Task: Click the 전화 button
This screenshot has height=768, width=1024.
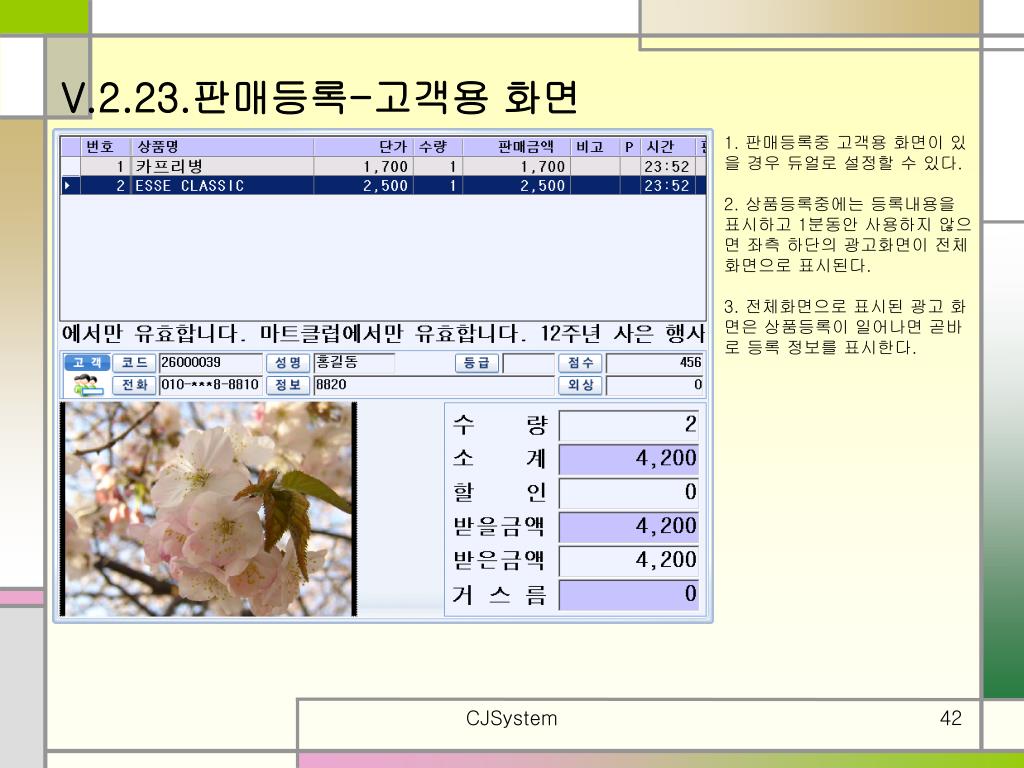Action: click(x=134, y=385)
